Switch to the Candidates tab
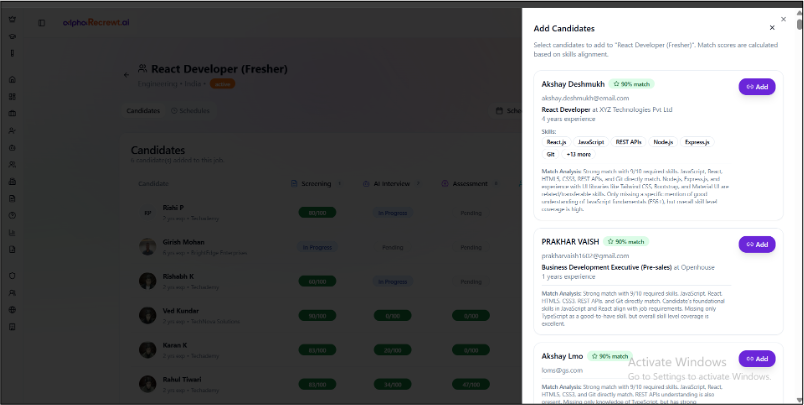This screenshot has width=804, height=405. (x=143, y=111)
